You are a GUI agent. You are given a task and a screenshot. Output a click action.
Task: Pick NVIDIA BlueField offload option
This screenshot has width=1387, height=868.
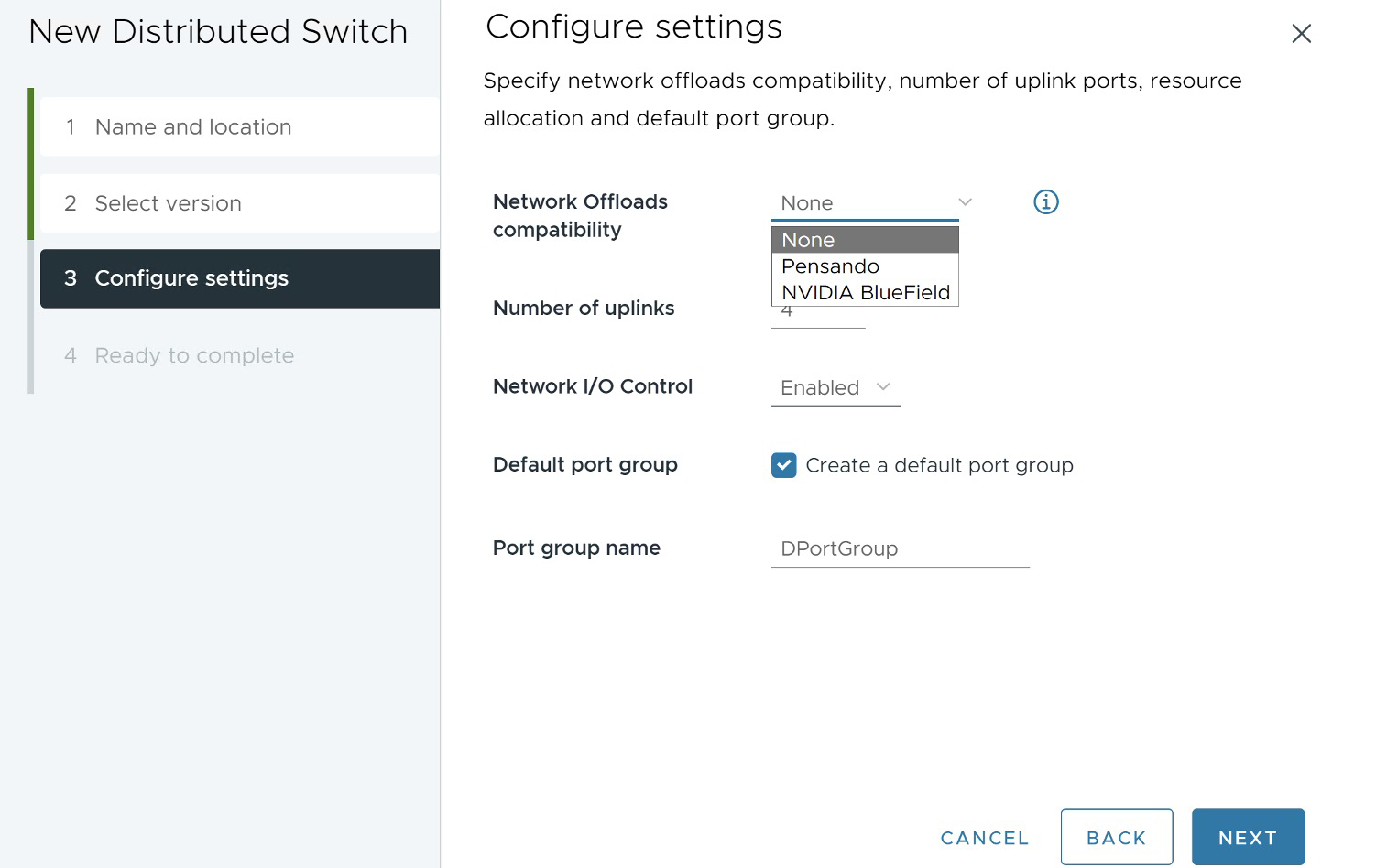(x=864, y=293)
